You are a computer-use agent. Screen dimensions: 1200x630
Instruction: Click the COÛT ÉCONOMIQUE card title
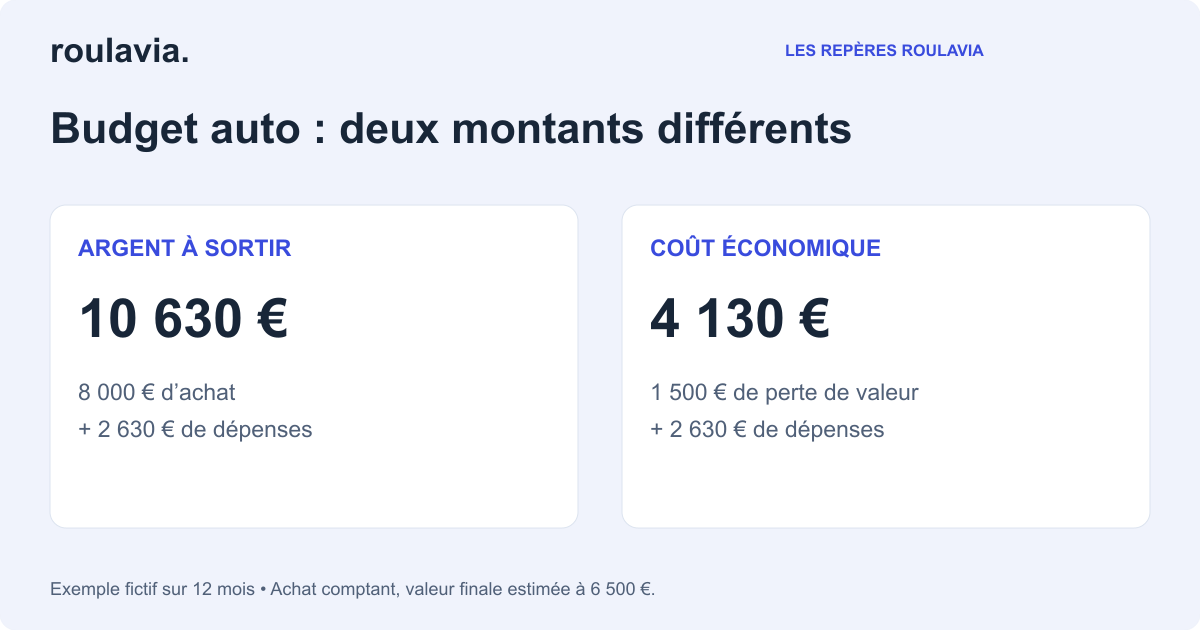tap(765, 248)
